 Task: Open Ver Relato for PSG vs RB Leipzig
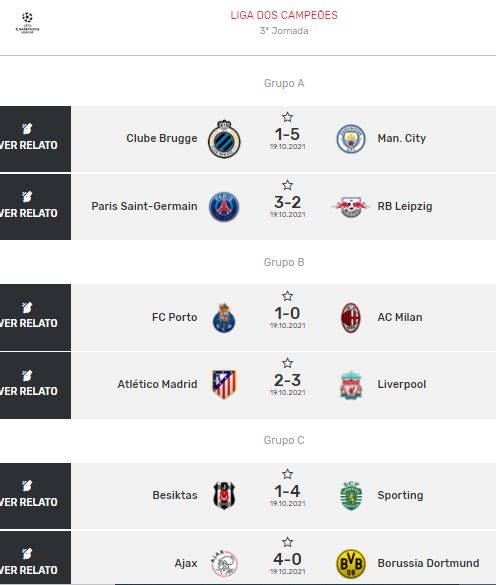[35, 207]
